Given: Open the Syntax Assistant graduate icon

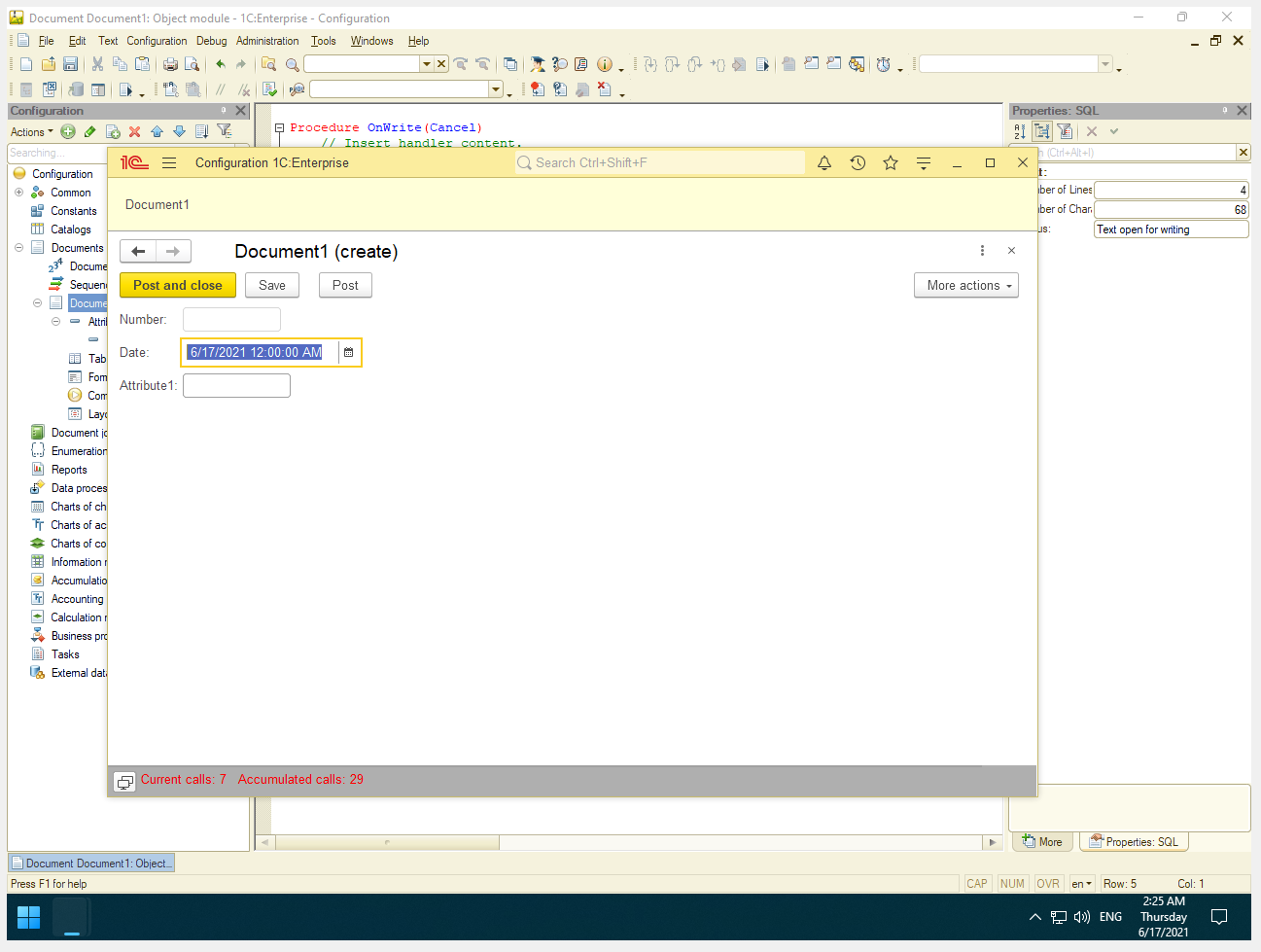Looking at the screenshot, I should [537, 64].
